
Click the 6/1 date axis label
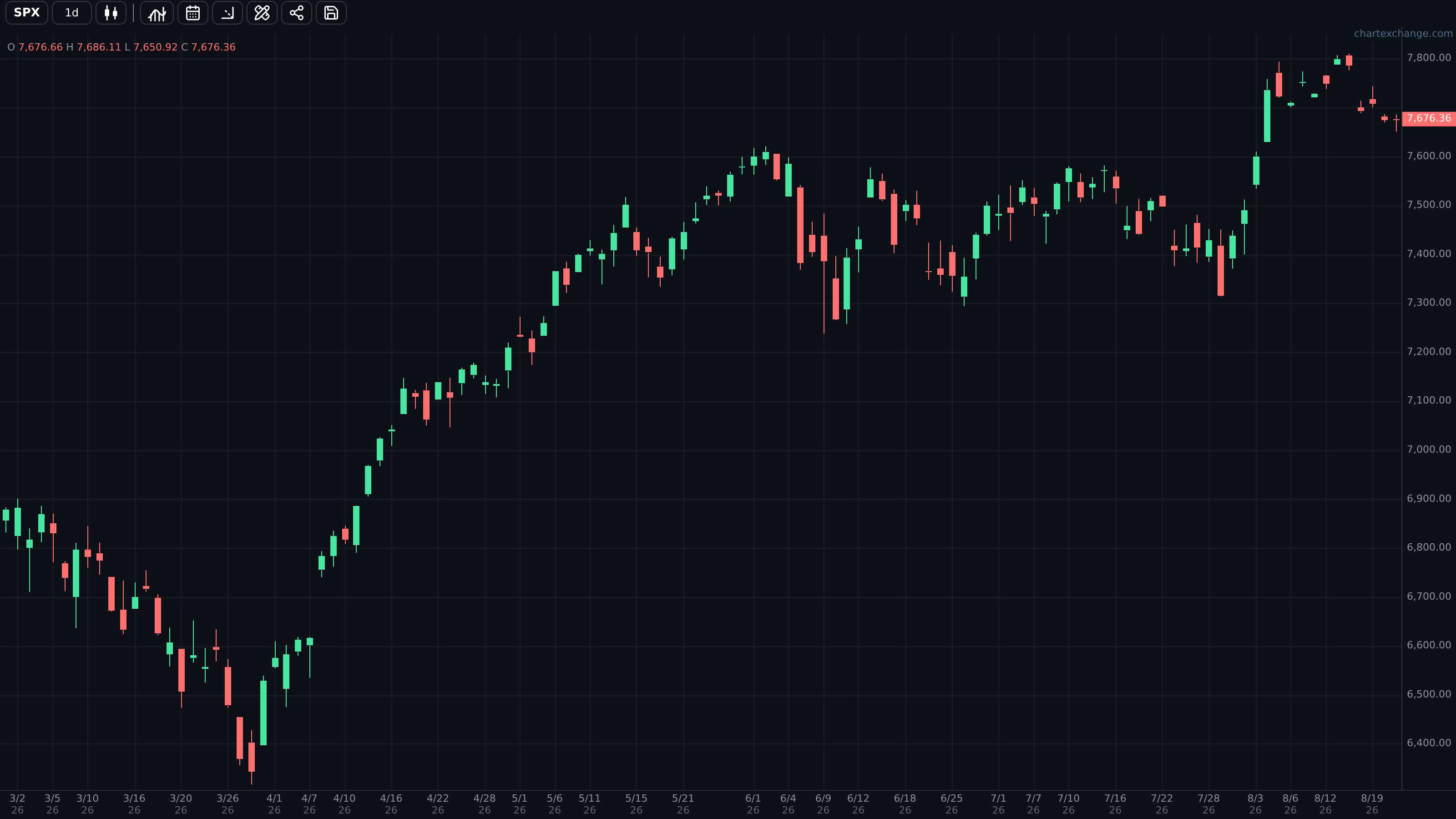pyautogui.click(x=753, y=804)
